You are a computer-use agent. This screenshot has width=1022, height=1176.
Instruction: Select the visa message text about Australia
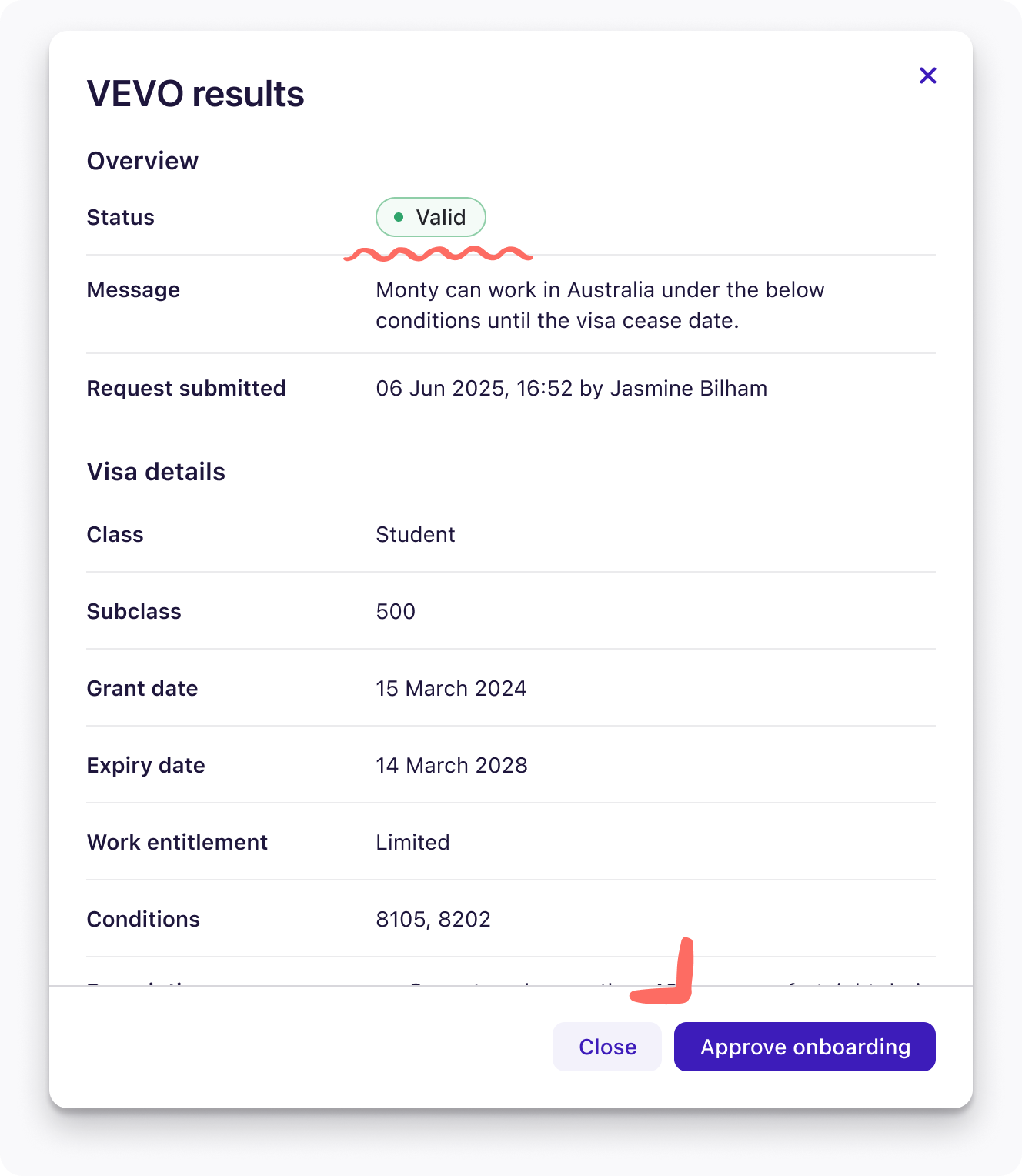[x=600, y=305]
